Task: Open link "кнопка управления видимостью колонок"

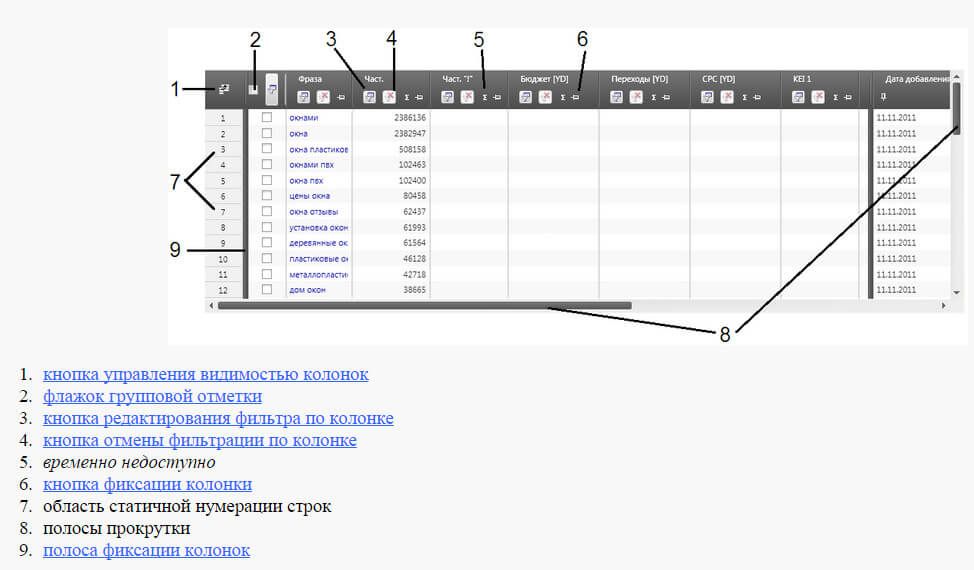Action: click(x=206, y=374)
